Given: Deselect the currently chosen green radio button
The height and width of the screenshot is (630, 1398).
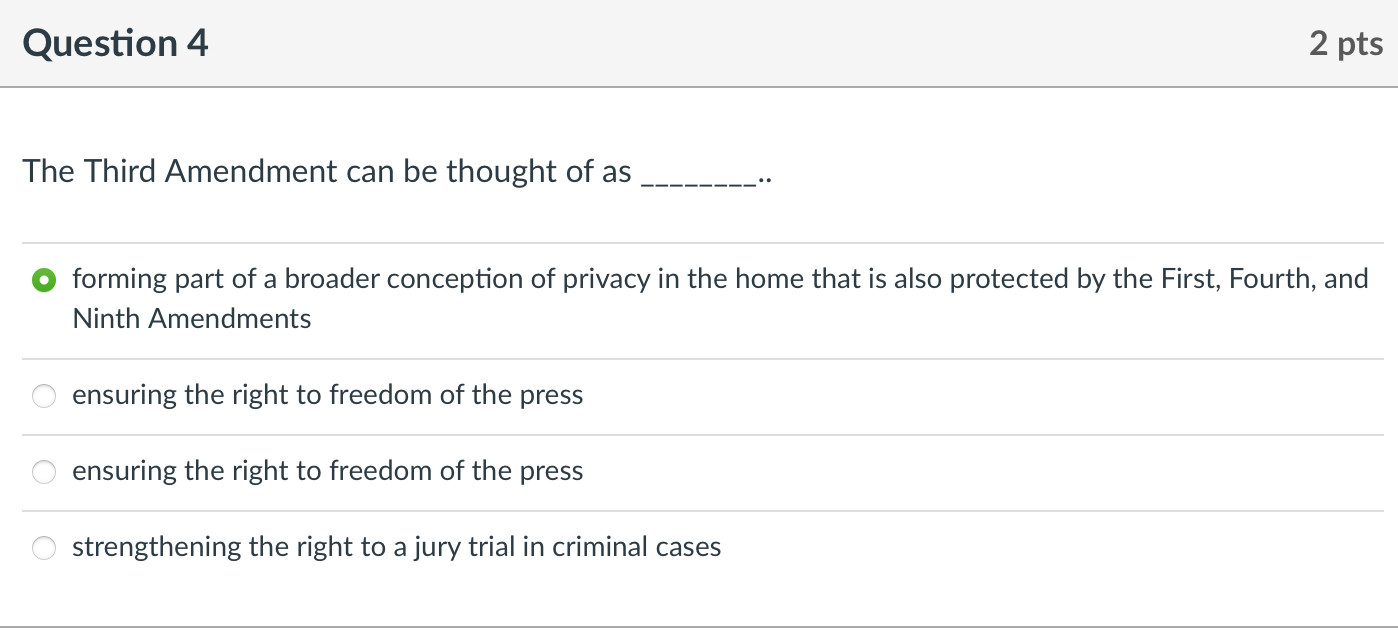Looking at the screenshot, I should click(x=44, y=280).
